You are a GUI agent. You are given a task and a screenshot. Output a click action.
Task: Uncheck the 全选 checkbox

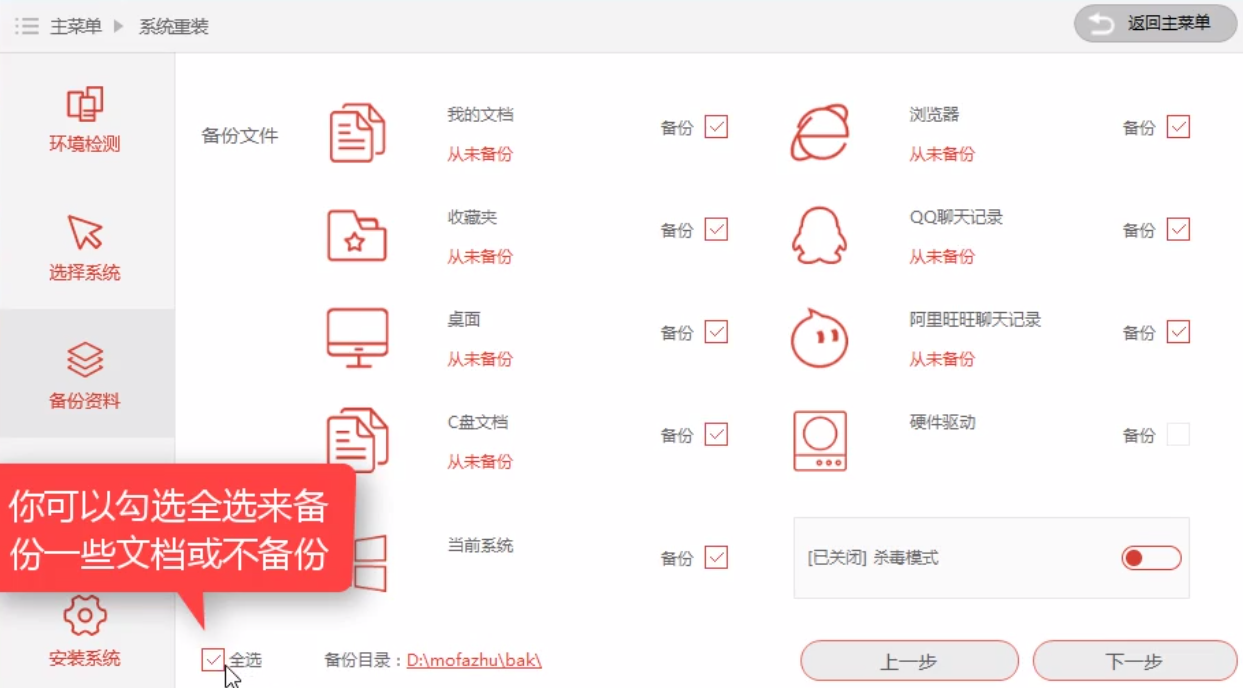(x=212, y=658)
